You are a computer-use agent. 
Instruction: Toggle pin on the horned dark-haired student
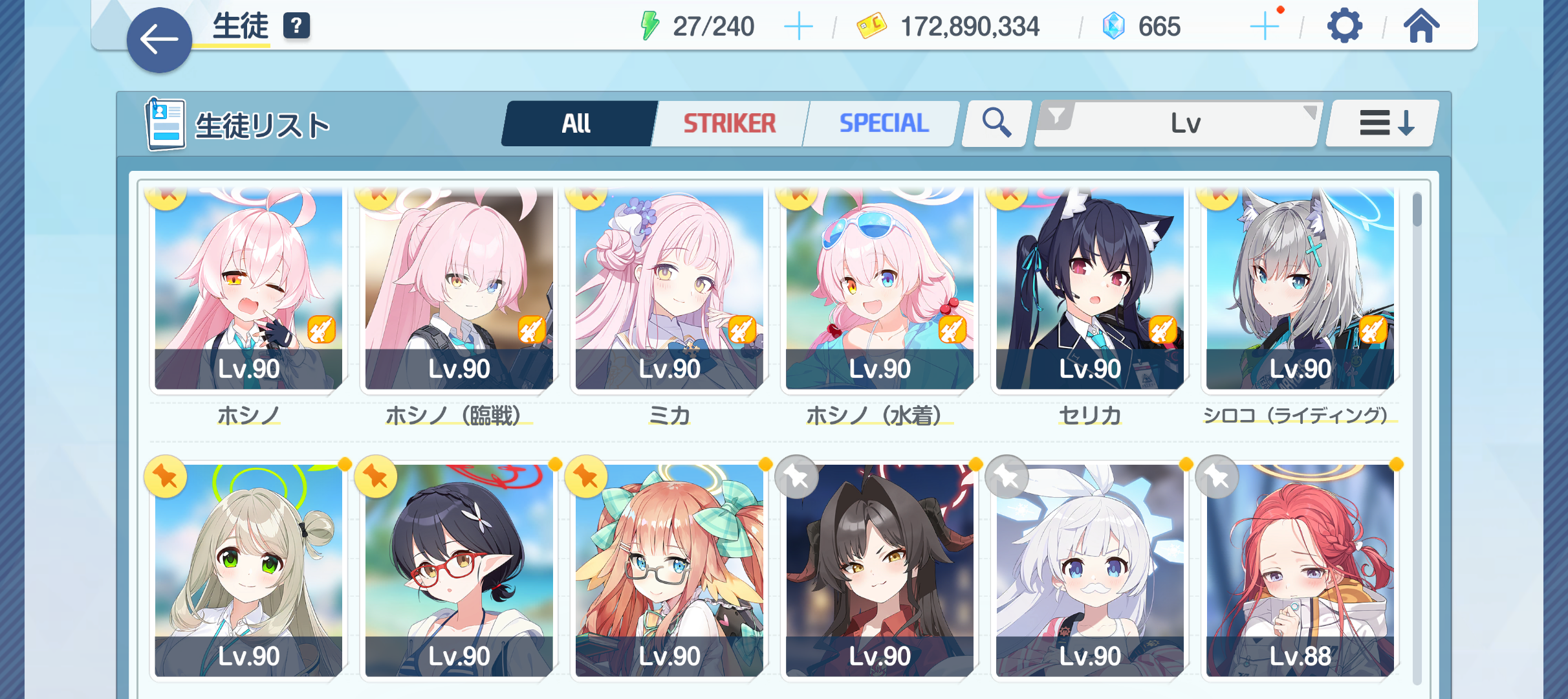pos(797,478)
